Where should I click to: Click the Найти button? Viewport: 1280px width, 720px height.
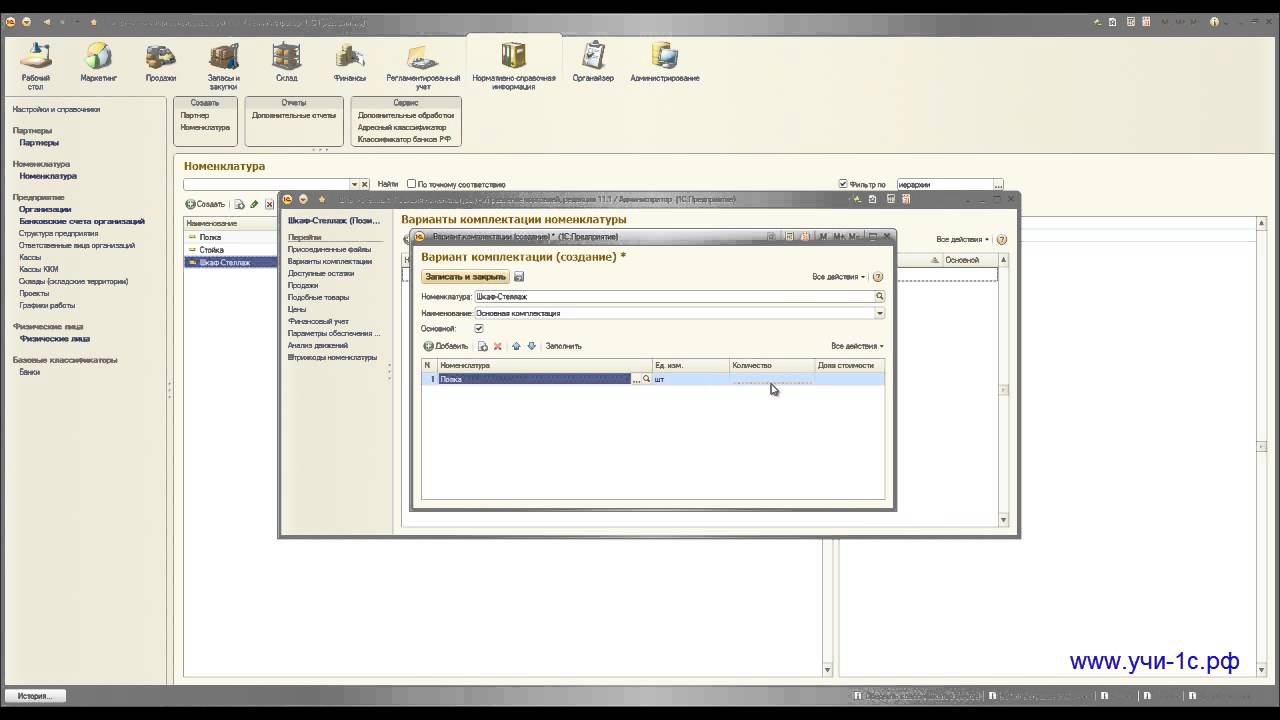click(387, 184)
